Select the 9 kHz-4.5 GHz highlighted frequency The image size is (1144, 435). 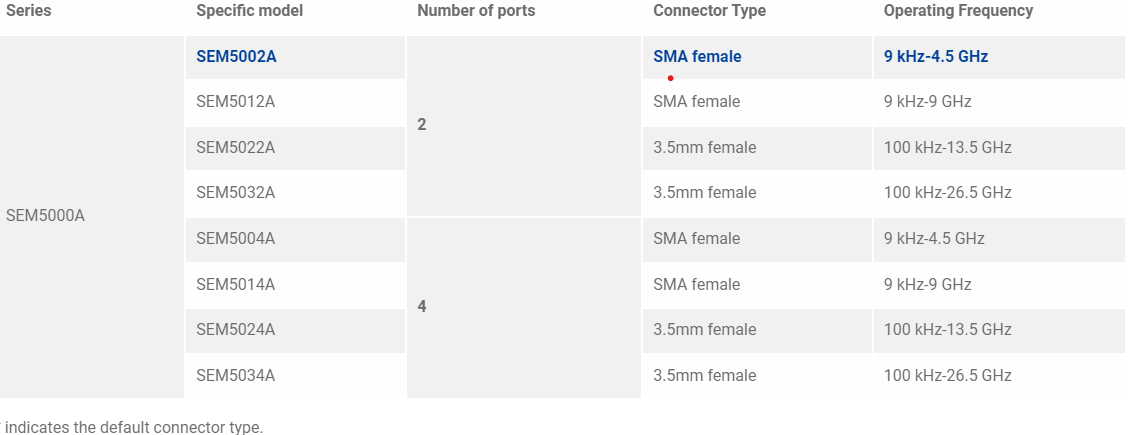coord(936,57)
